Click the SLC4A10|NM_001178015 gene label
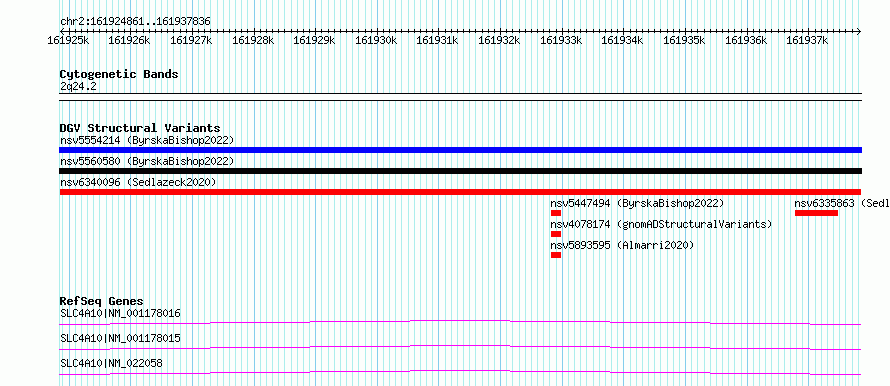This screenshot has width=890, height=386. [x=120, y=338]
